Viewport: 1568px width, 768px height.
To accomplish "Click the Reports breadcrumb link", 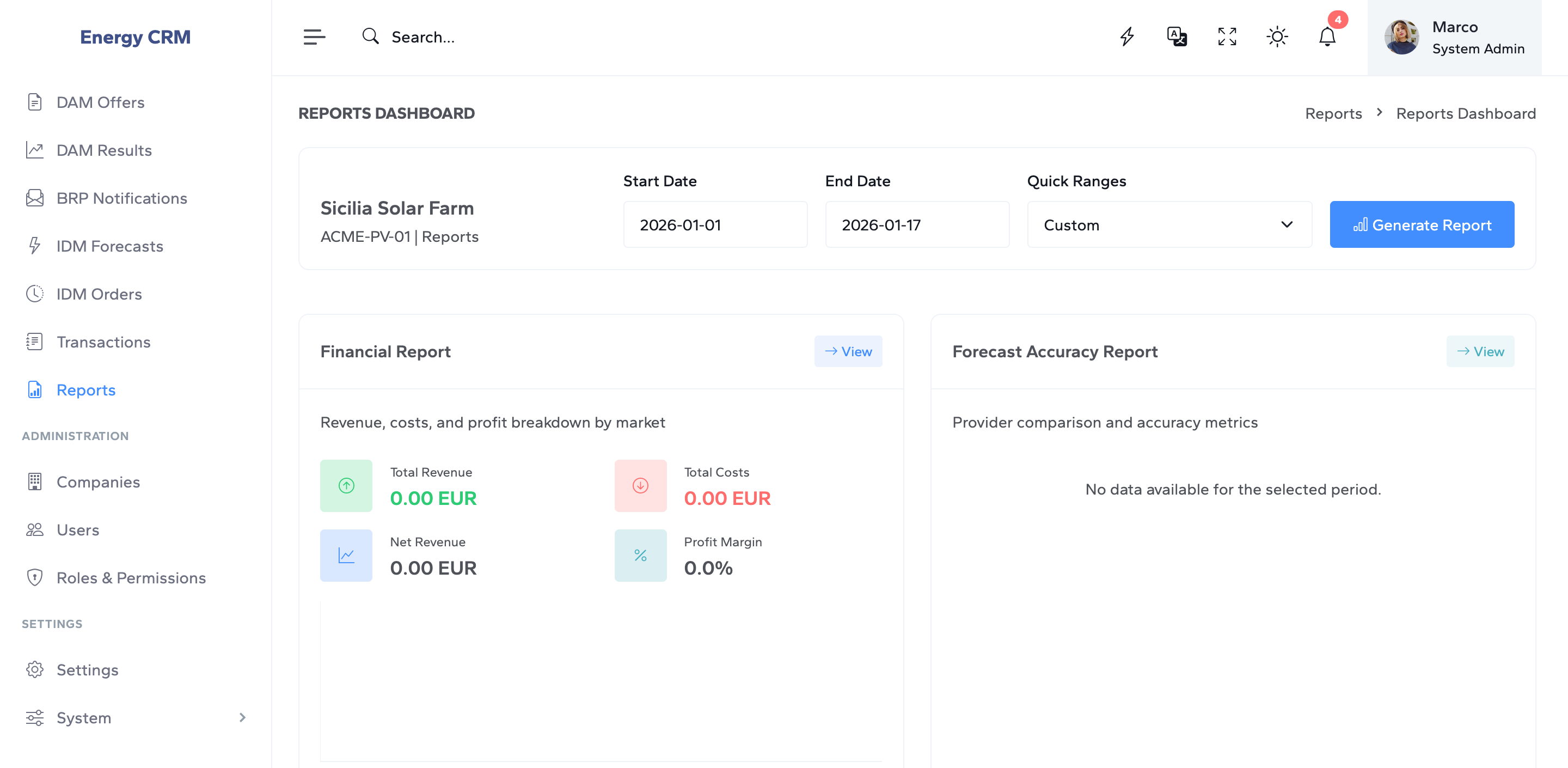I will [1332, 114].
